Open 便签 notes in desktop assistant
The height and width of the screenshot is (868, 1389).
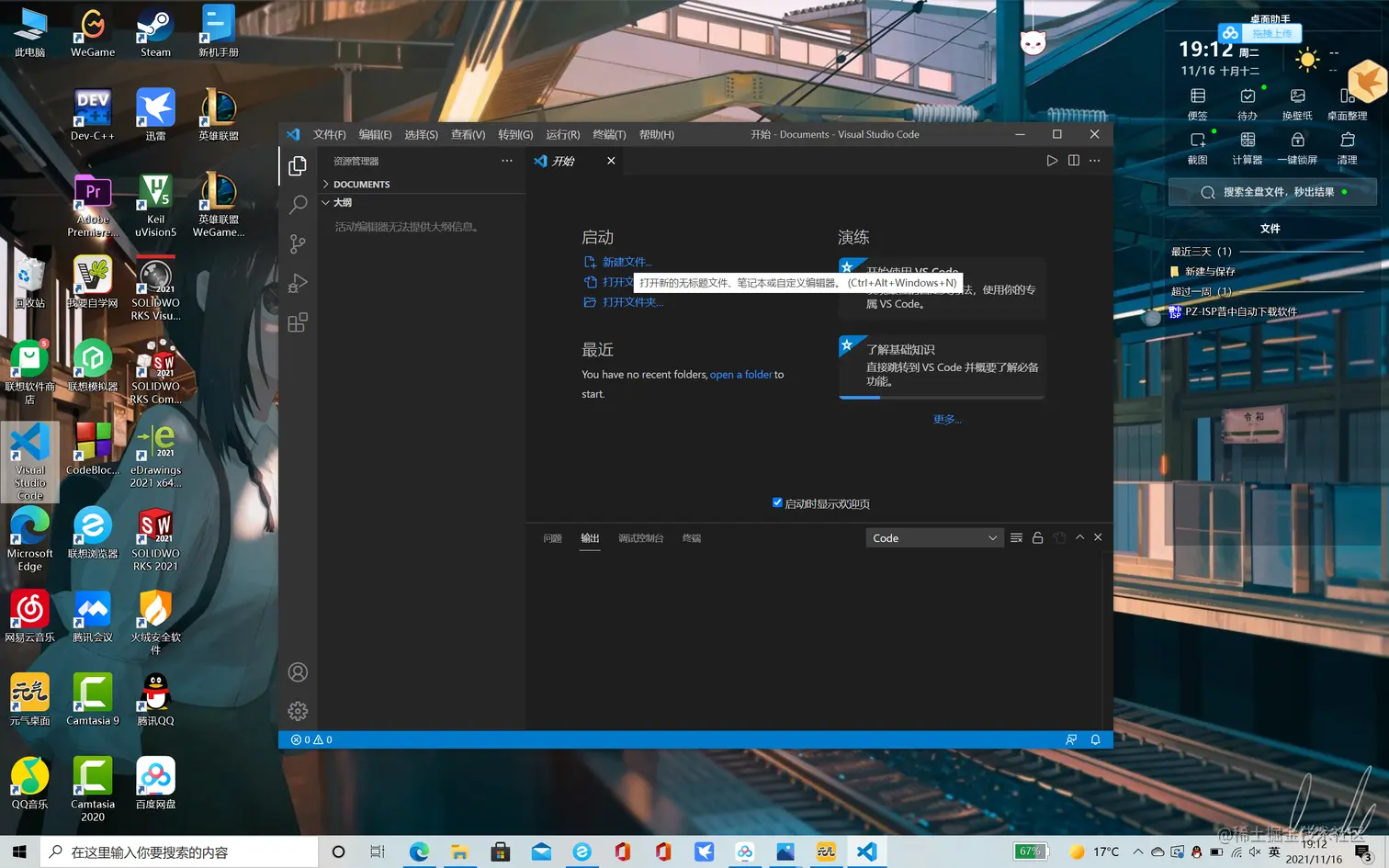[1198, 103]
